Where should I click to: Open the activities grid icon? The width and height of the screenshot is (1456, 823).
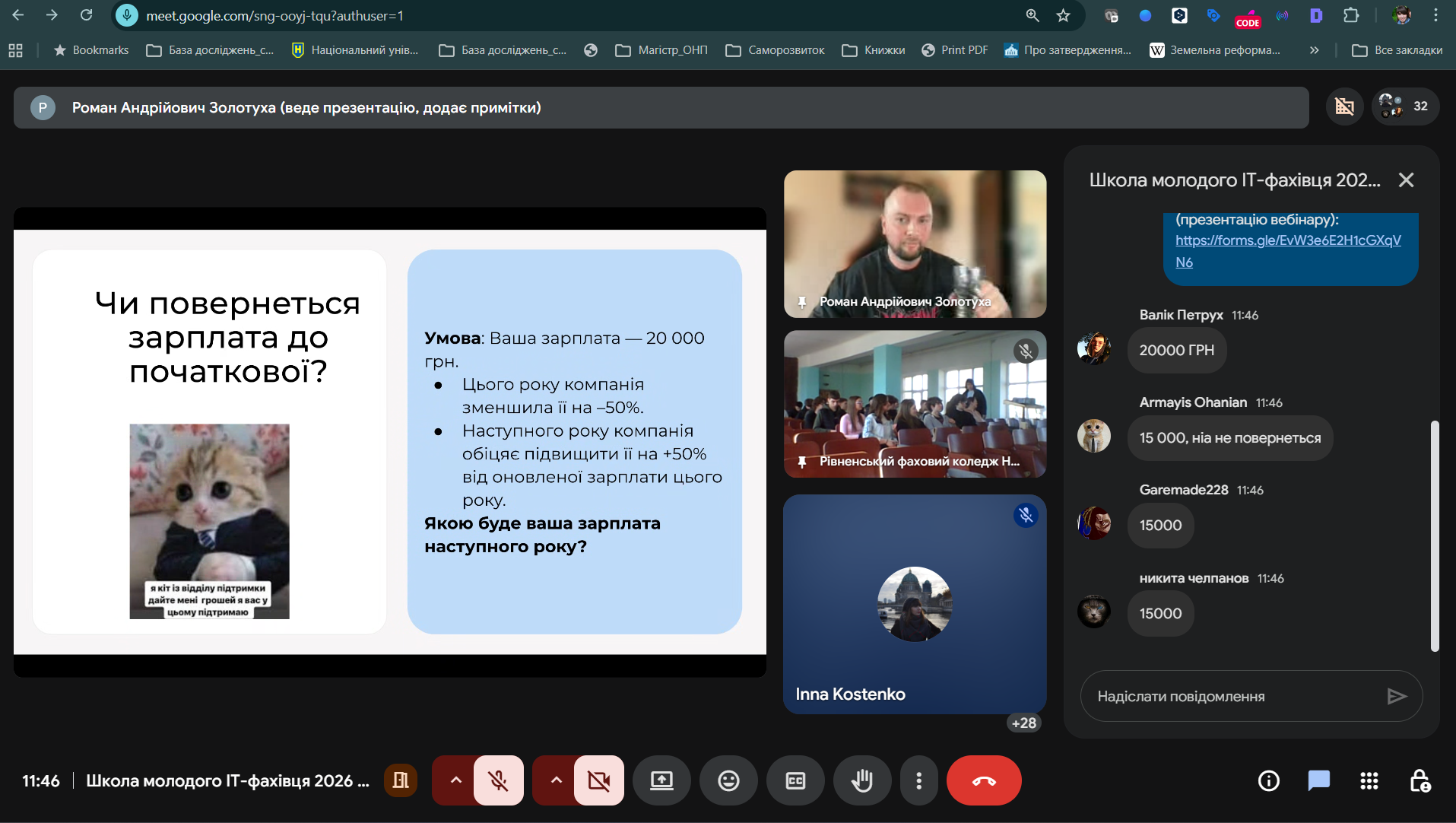click(1369, 780)
